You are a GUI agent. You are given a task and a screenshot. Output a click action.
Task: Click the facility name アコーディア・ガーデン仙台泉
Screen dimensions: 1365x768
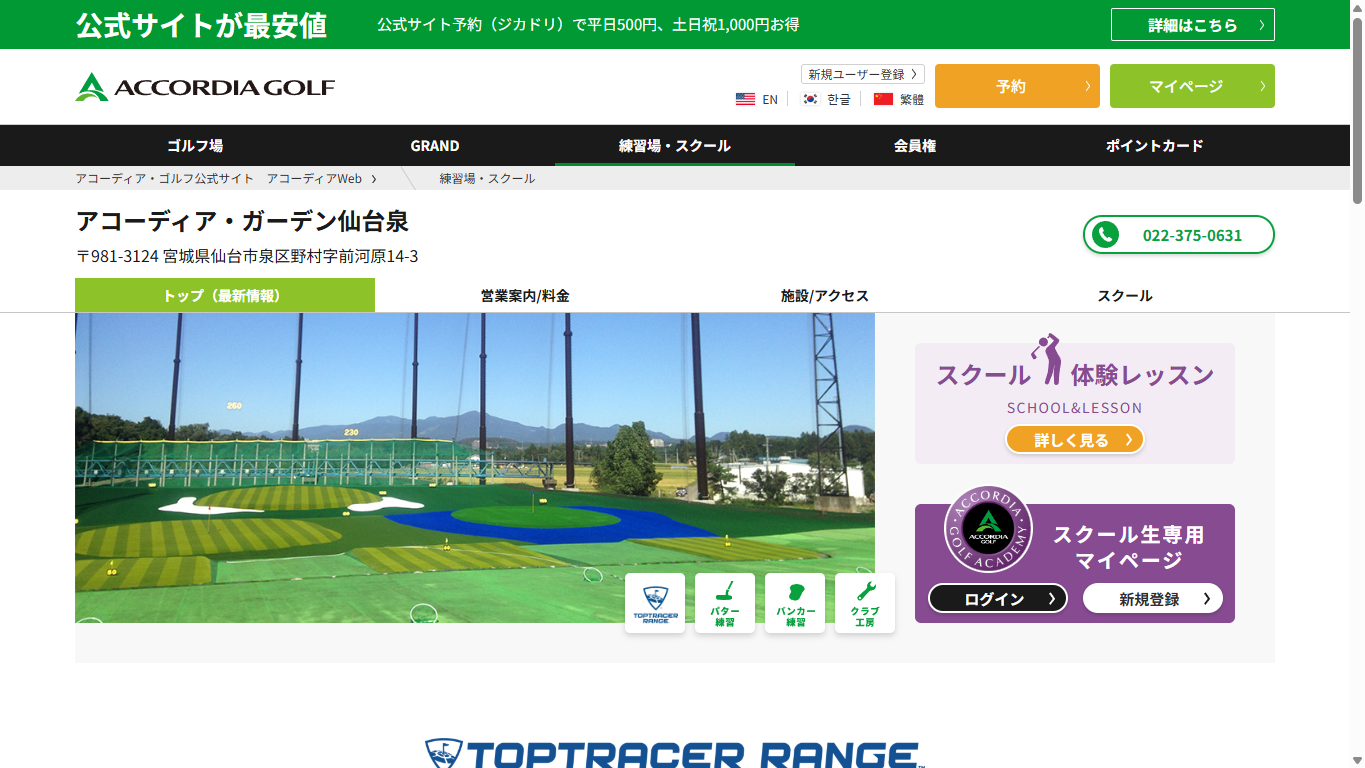[243, 221]
